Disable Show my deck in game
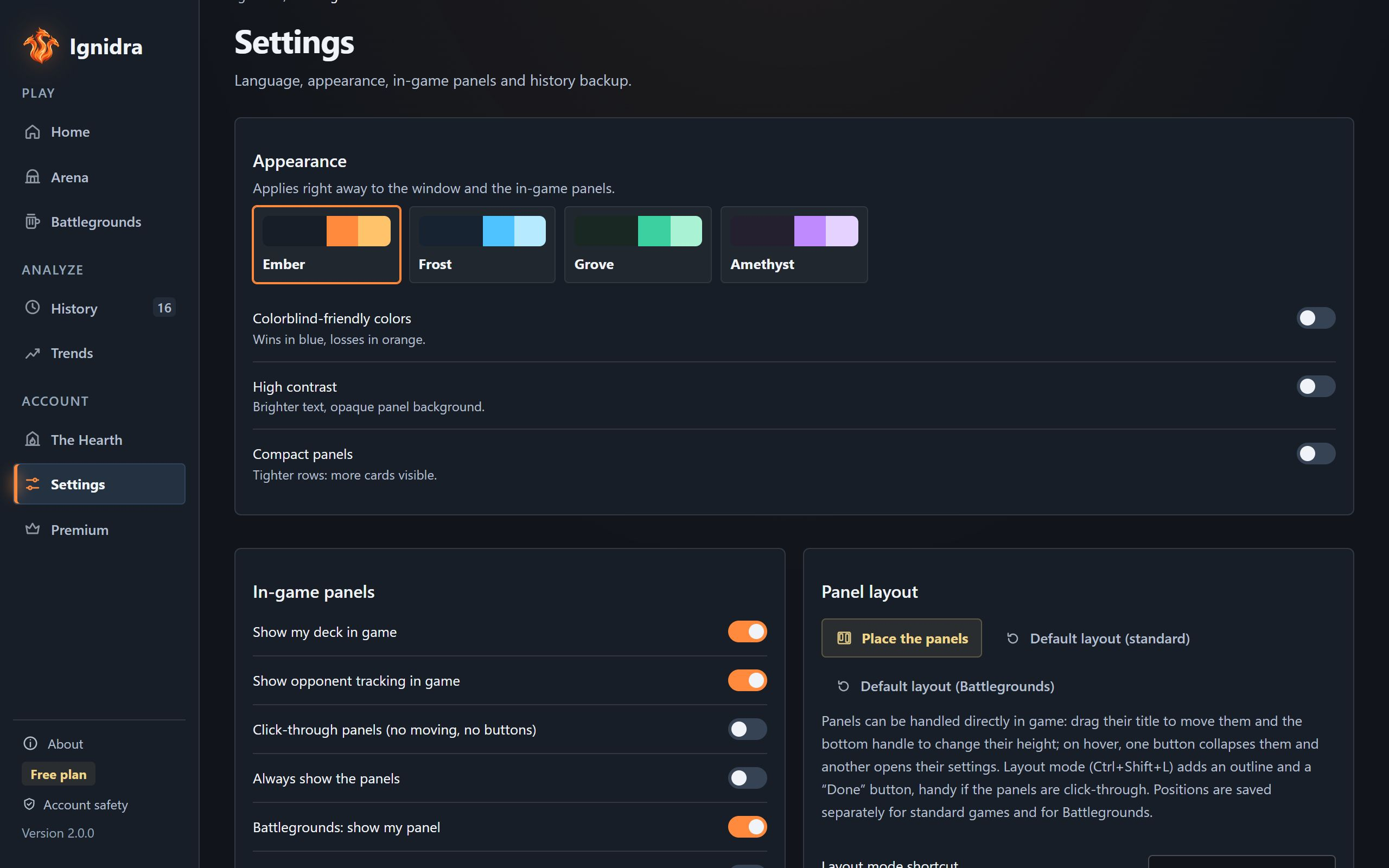The image size is (1389, 868). point(747,631)
